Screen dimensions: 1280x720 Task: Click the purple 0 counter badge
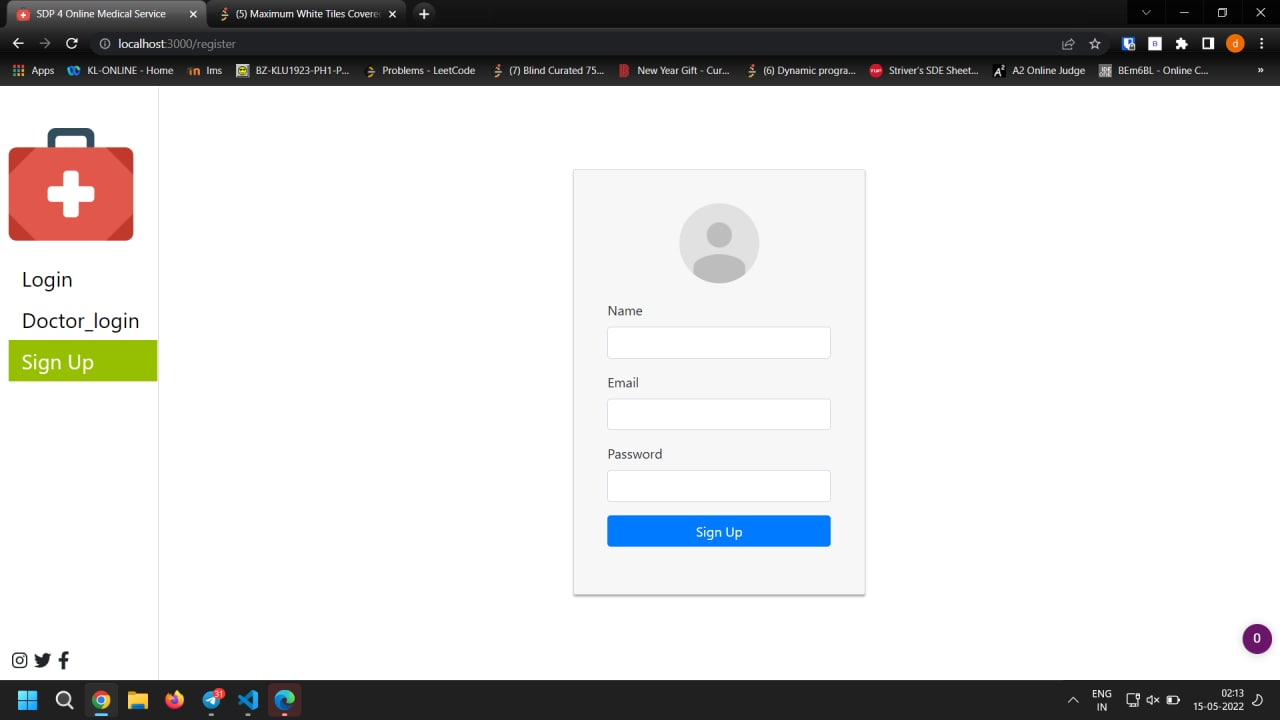(x=1257, y=639)
